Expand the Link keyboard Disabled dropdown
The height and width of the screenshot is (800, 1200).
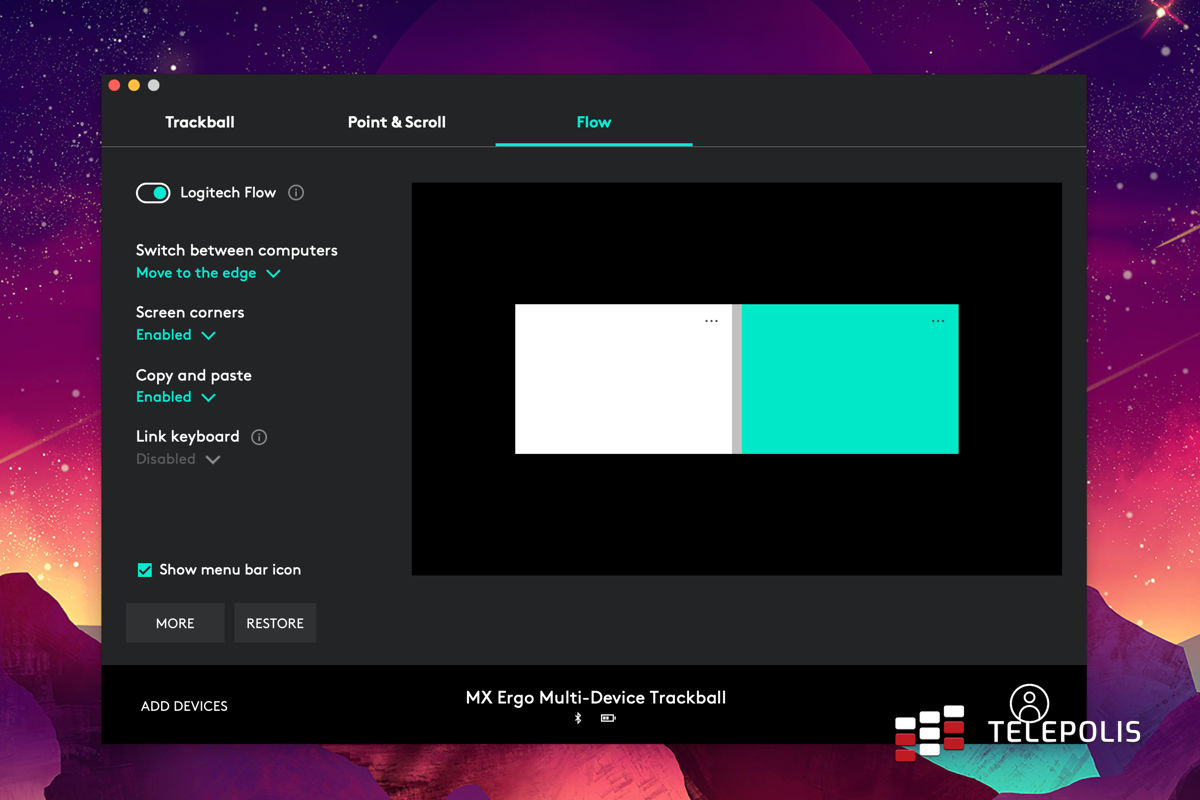pos(178,459)
